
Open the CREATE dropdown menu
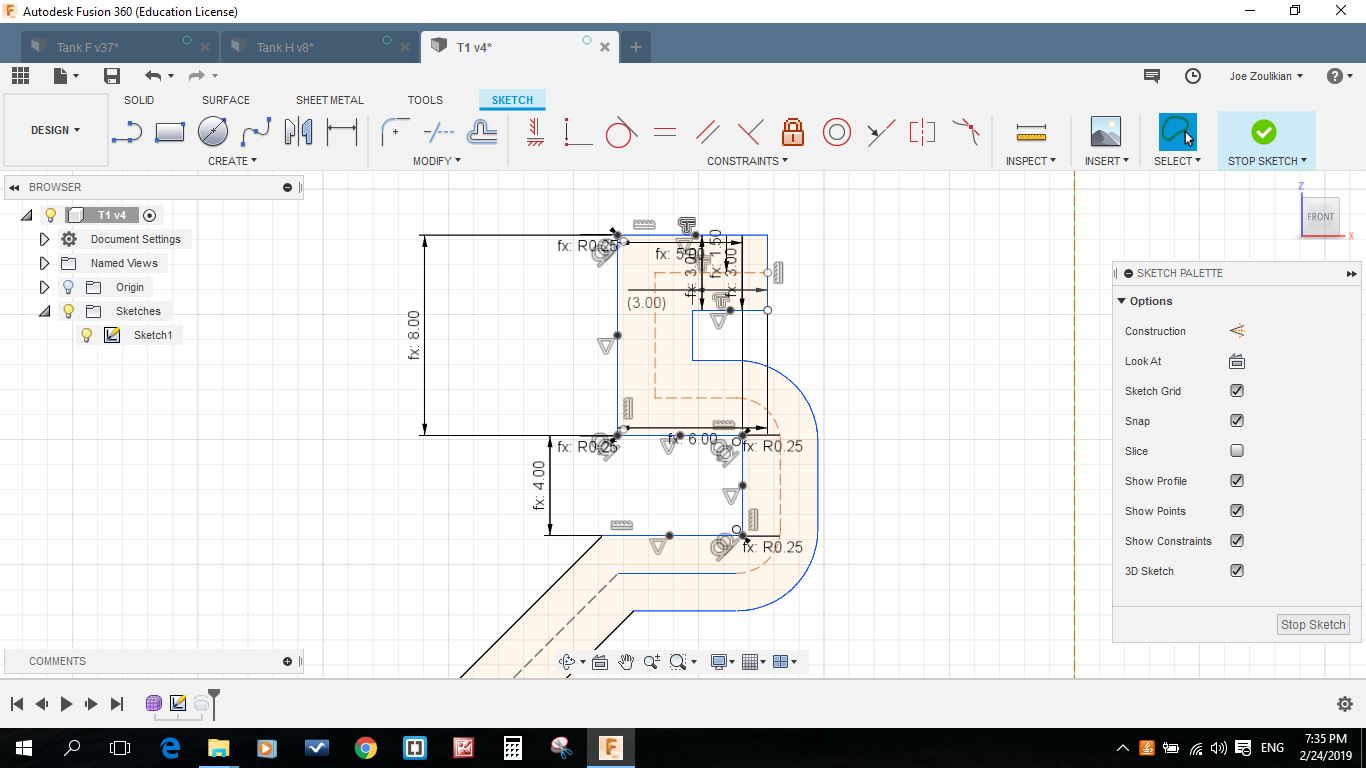coord(232,161)
